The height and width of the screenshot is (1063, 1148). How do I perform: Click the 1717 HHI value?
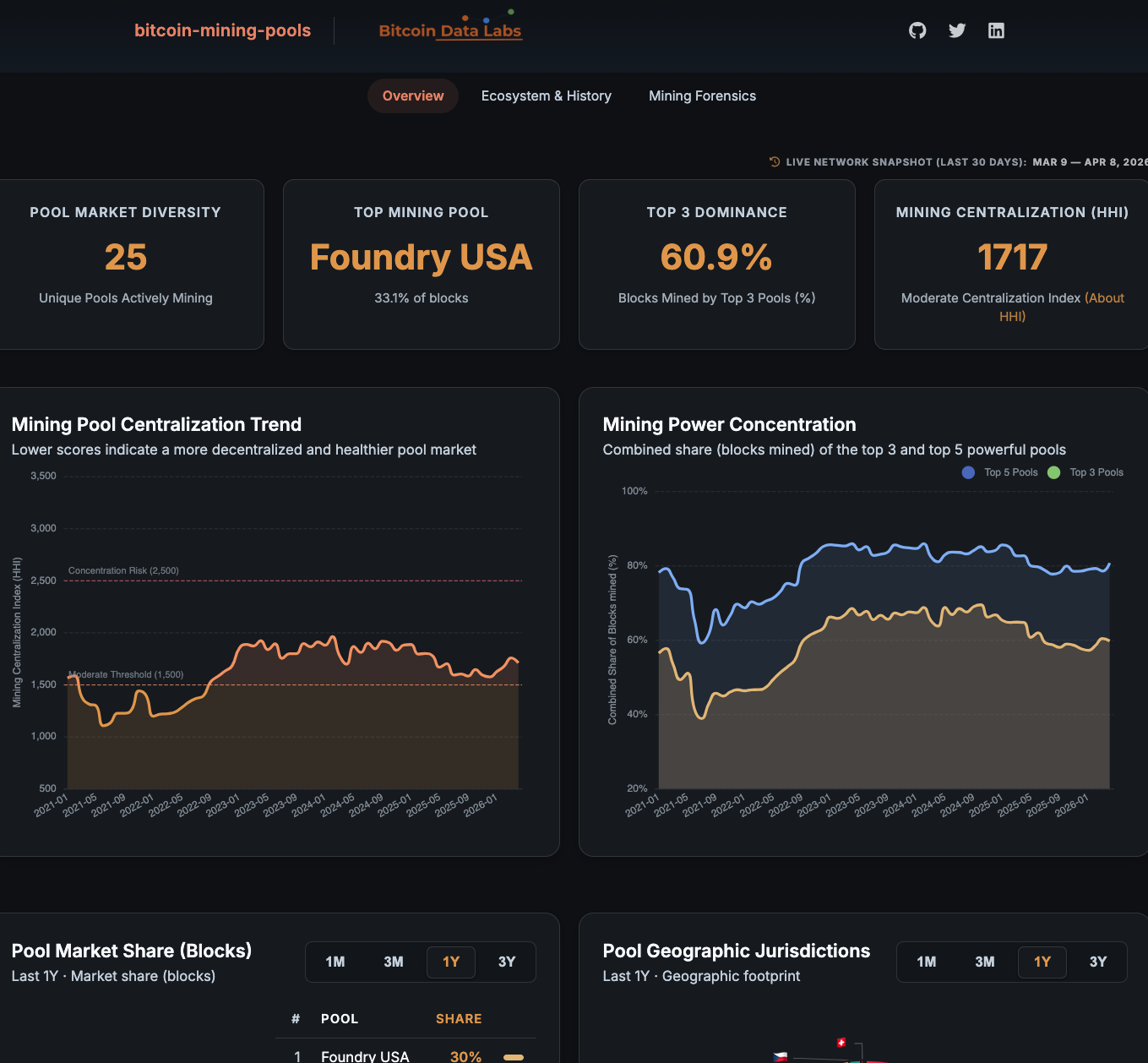click(1012, 257)
